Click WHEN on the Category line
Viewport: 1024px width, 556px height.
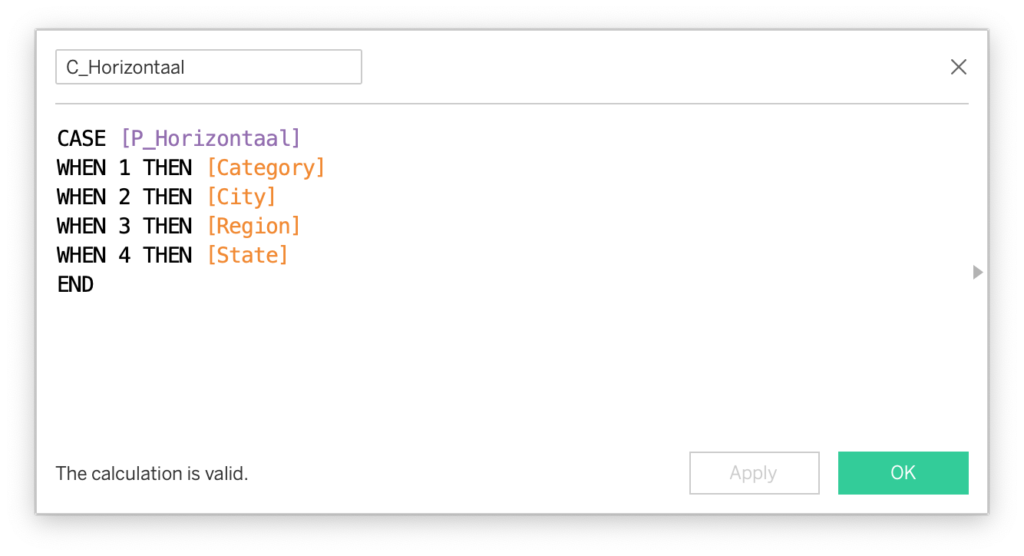[81, 167]
